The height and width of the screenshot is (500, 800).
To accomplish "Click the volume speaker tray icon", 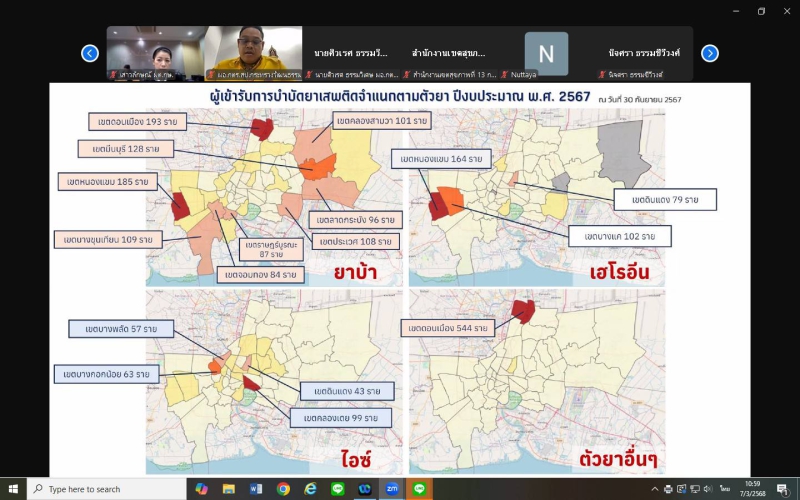I will 707,489.
